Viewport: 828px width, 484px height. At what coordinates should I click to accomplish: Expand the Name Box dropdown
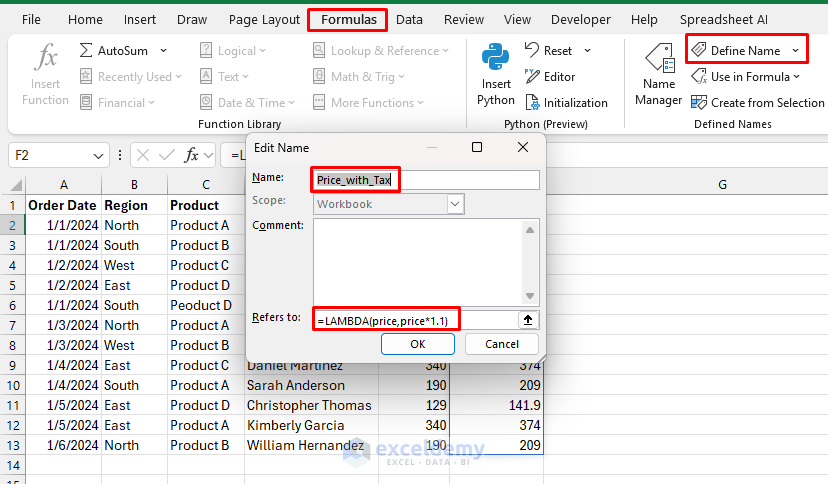click(99, 155)
